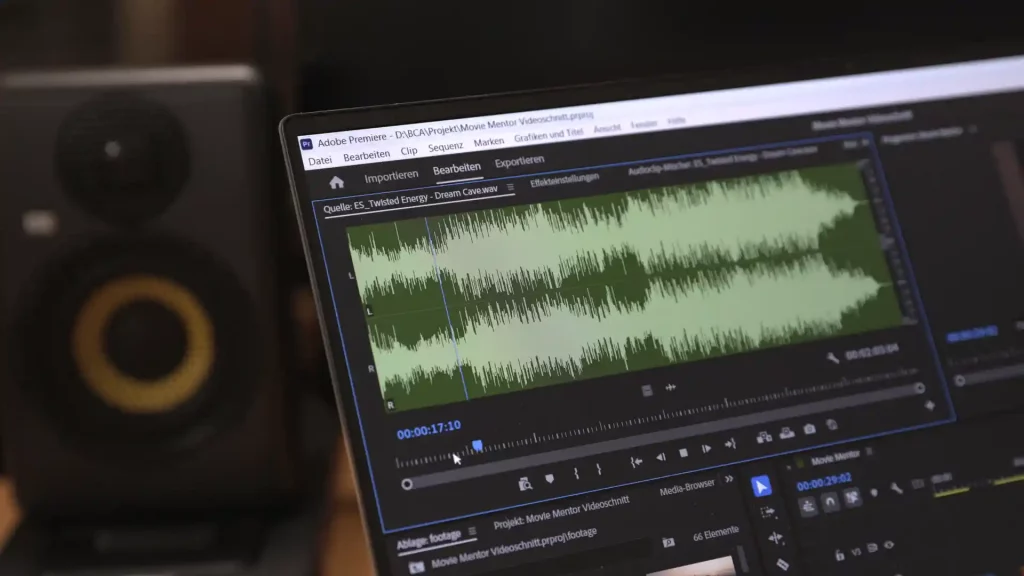Image resolution: width=1024 pixels, height=576 pixels.
Task: Toggle Sync Lock on the V3 track
Action: 872,546
